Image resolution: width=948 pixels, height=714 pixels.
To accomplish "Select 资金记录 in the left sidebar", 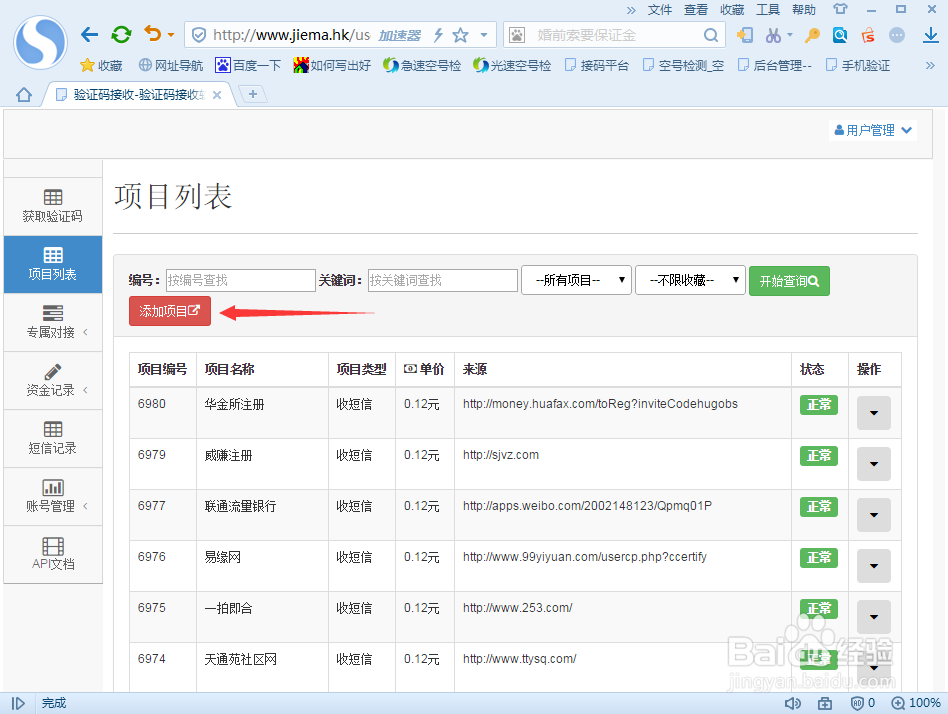I will 52,380.
